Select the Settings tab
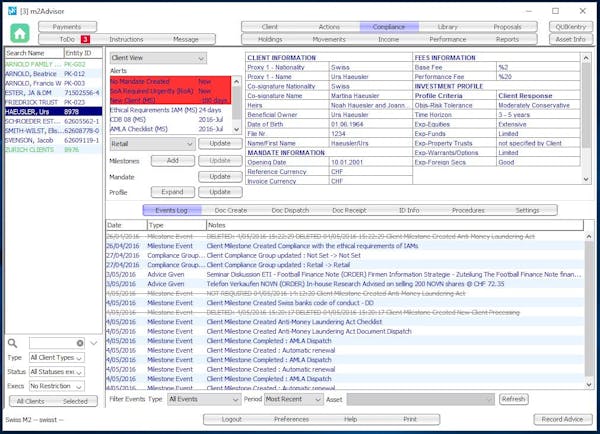This screenshot has height=434, width=600. pyautogui.click(x=527, y=210)
